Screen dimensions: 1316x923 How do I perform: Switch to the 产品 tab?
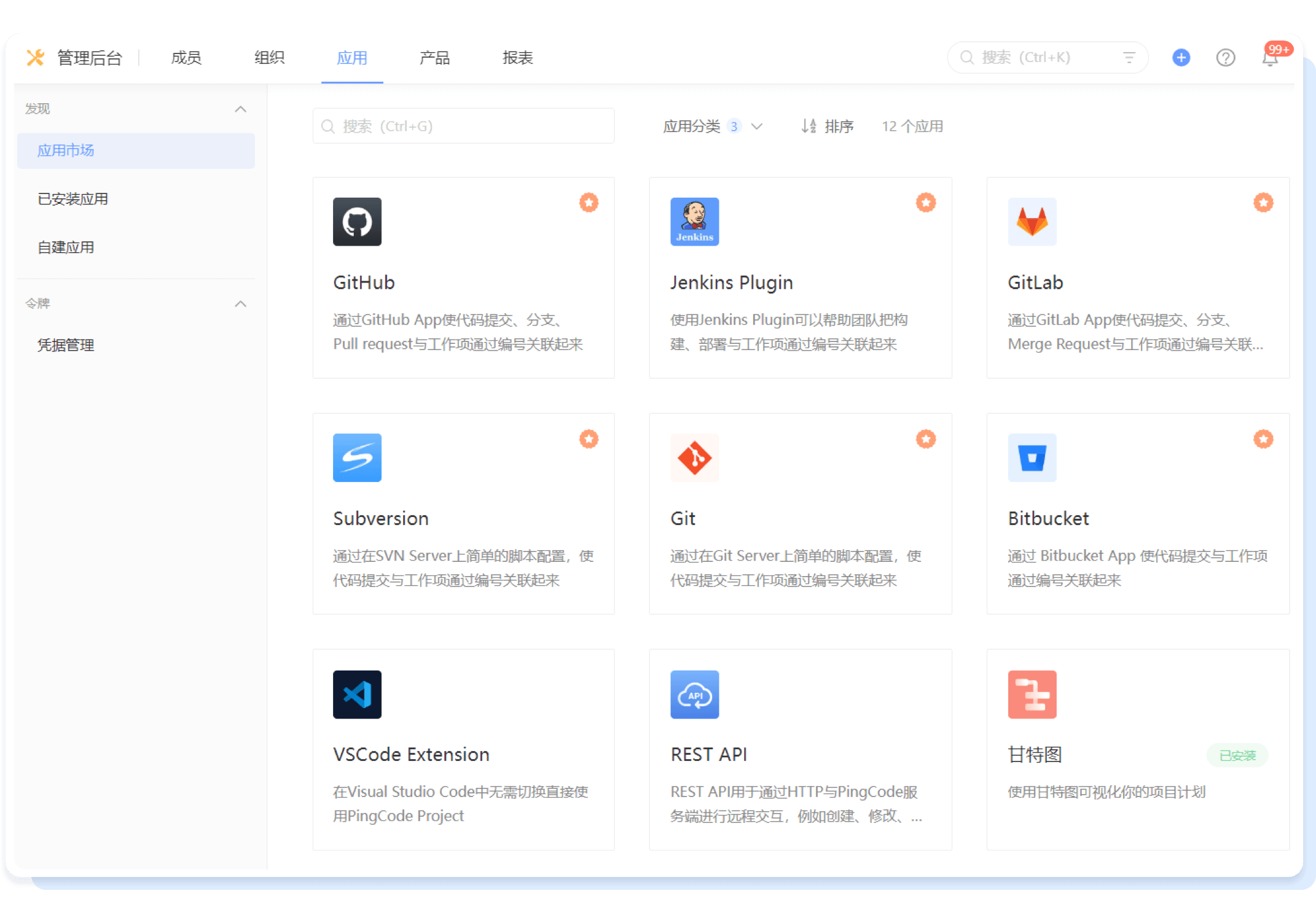[x=434, y=58]
